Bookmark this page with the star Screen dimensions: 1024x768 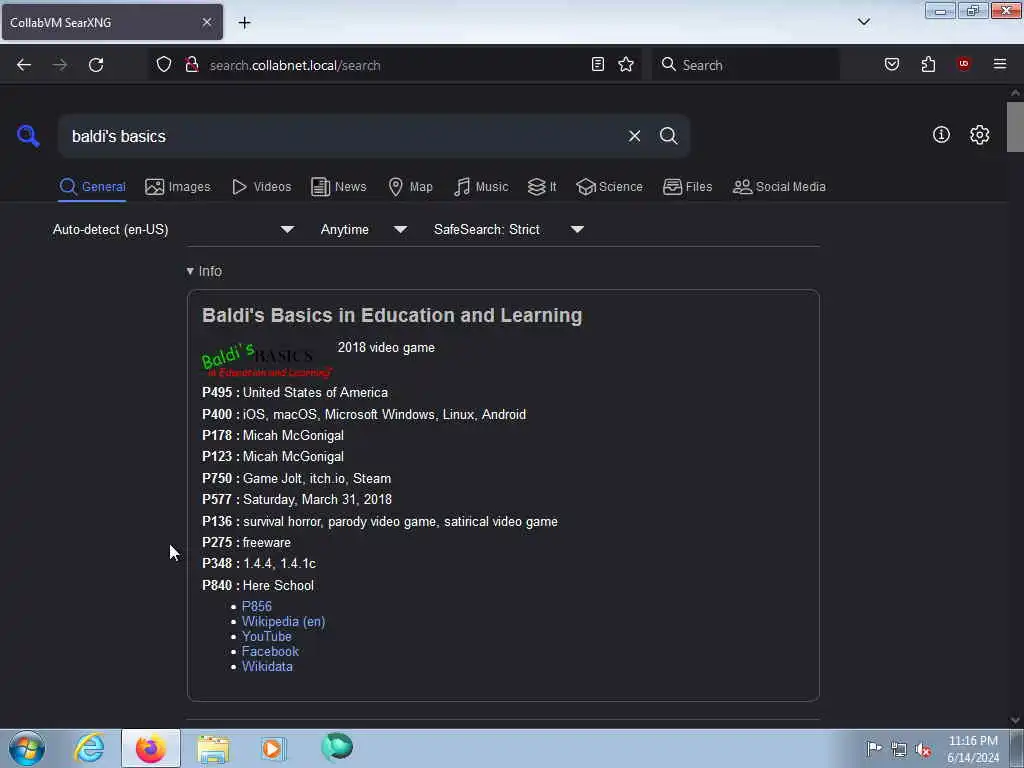coord(626,64)
